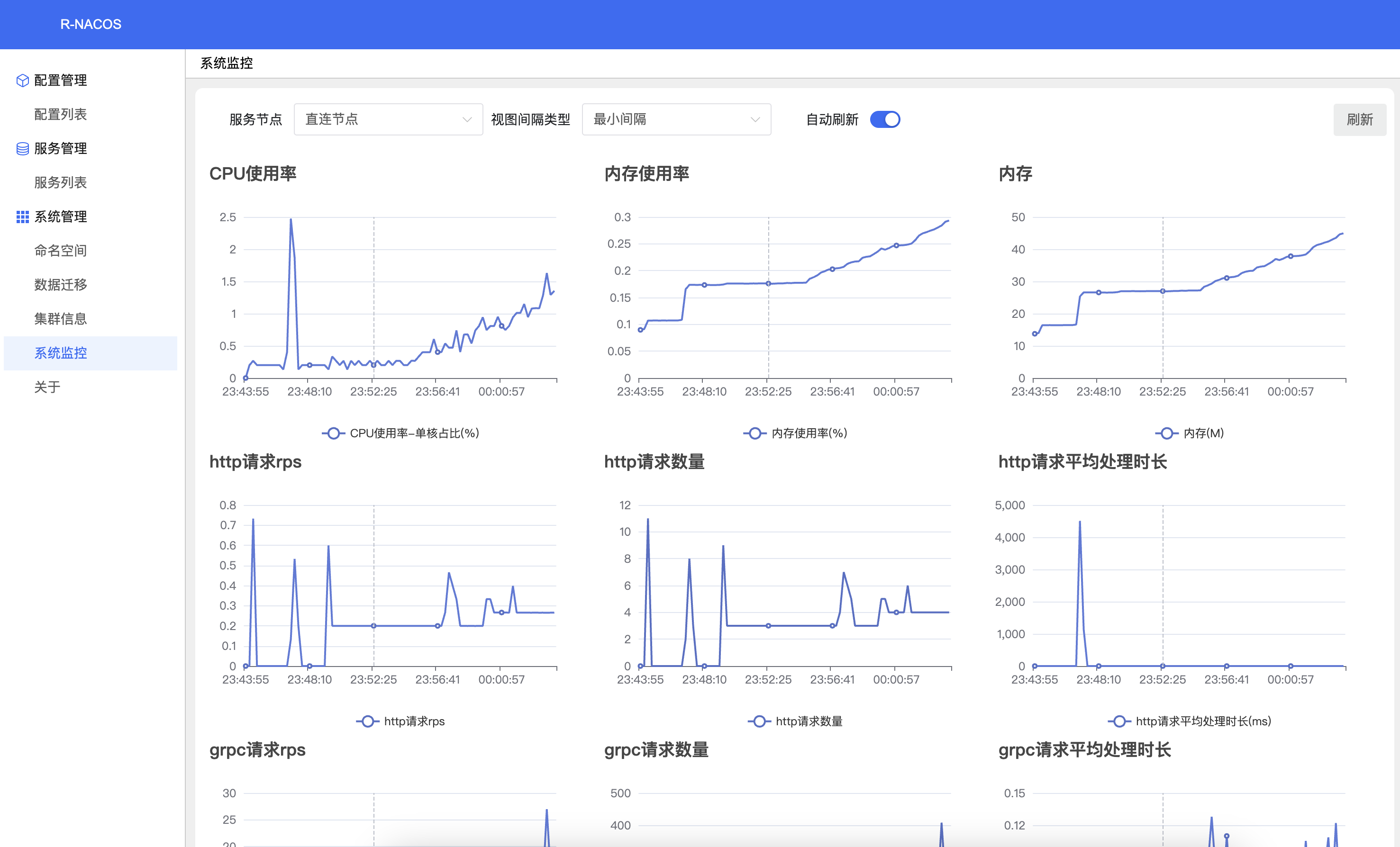
Task: Click the chevron arrow in 最小间隔 select
Action: coord(755,120)
